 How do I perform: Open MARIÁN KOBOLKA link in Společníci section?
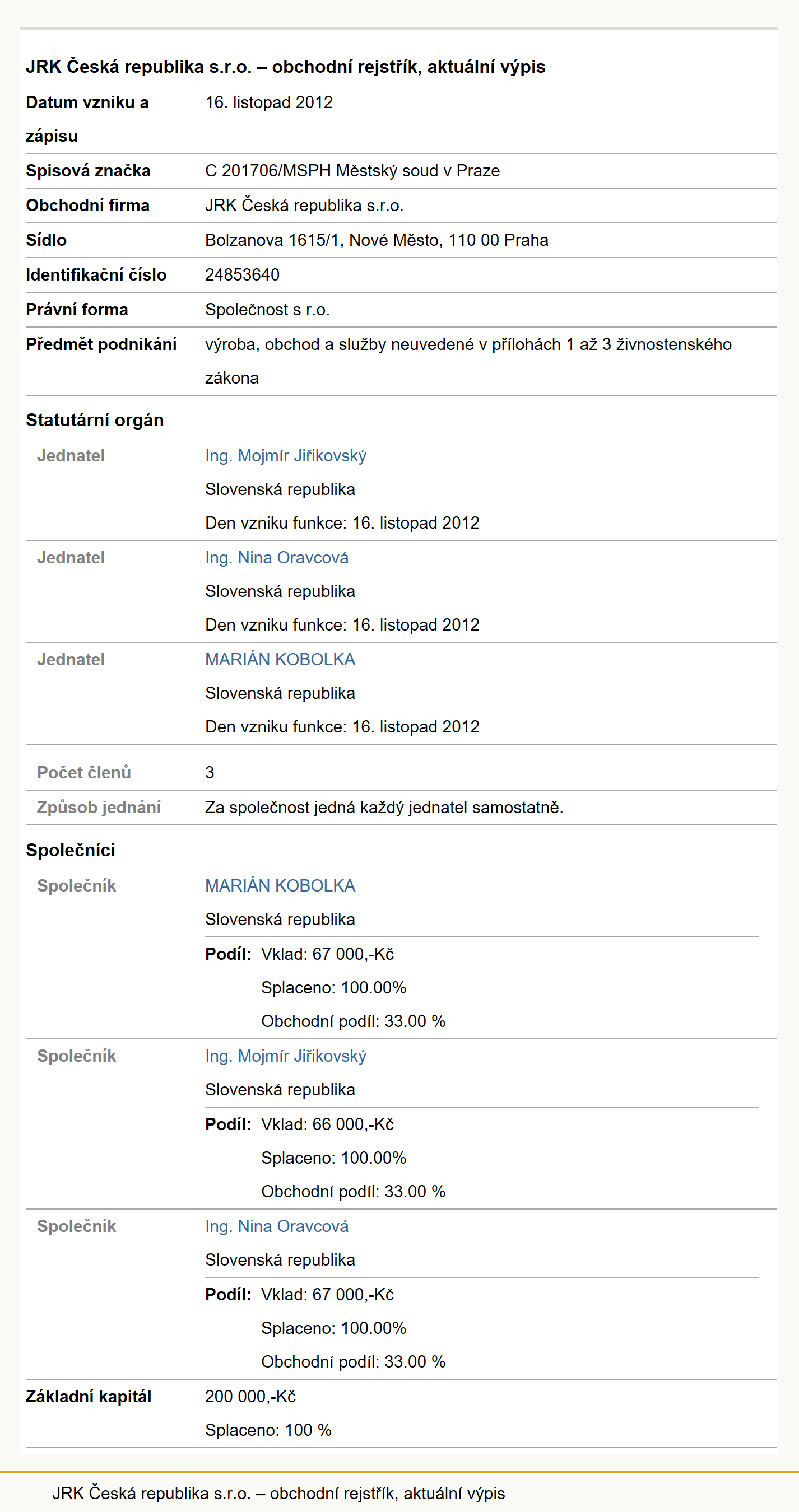280,886
